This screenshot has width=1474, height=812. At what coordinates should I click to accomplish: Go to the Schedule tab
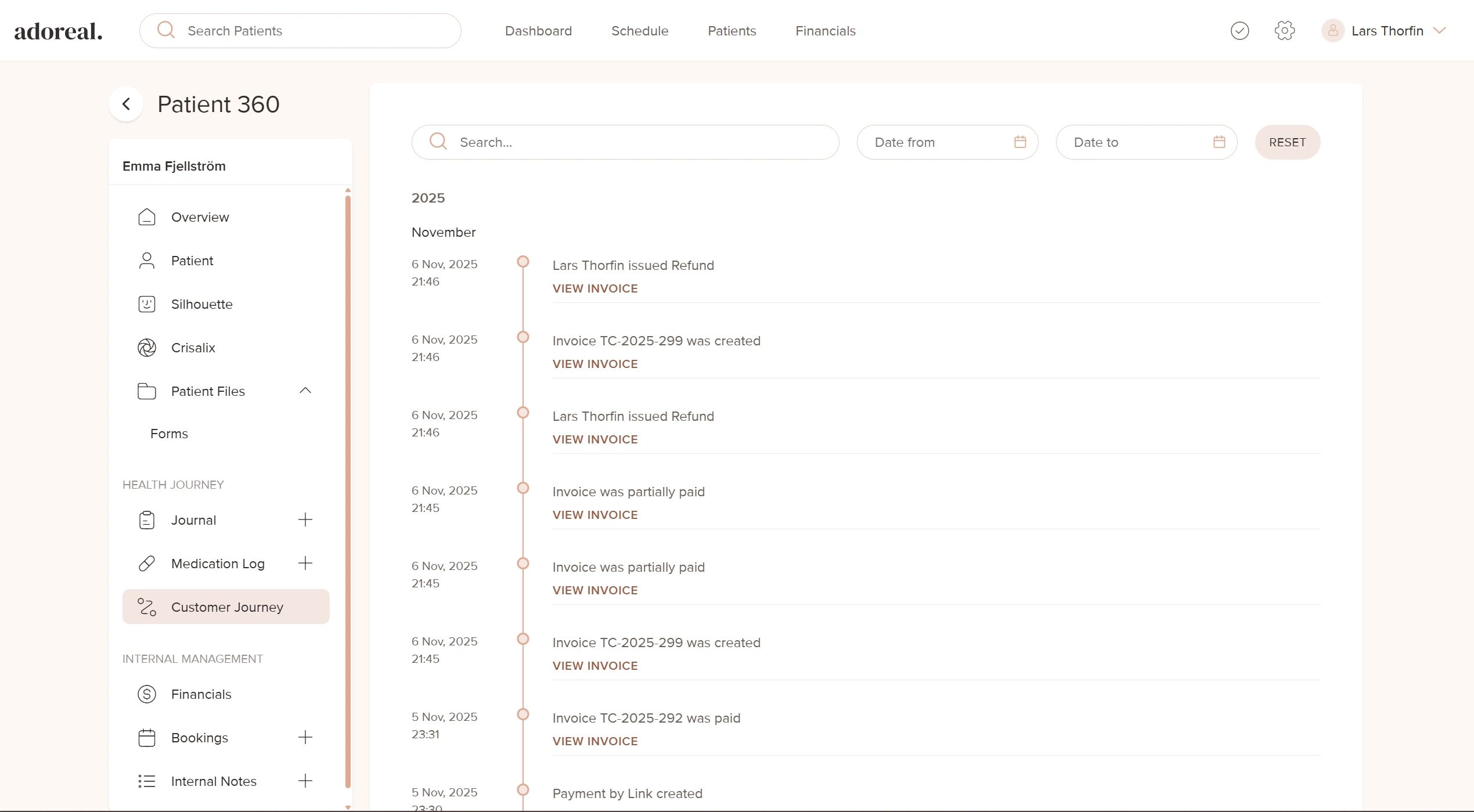[639, 31]
